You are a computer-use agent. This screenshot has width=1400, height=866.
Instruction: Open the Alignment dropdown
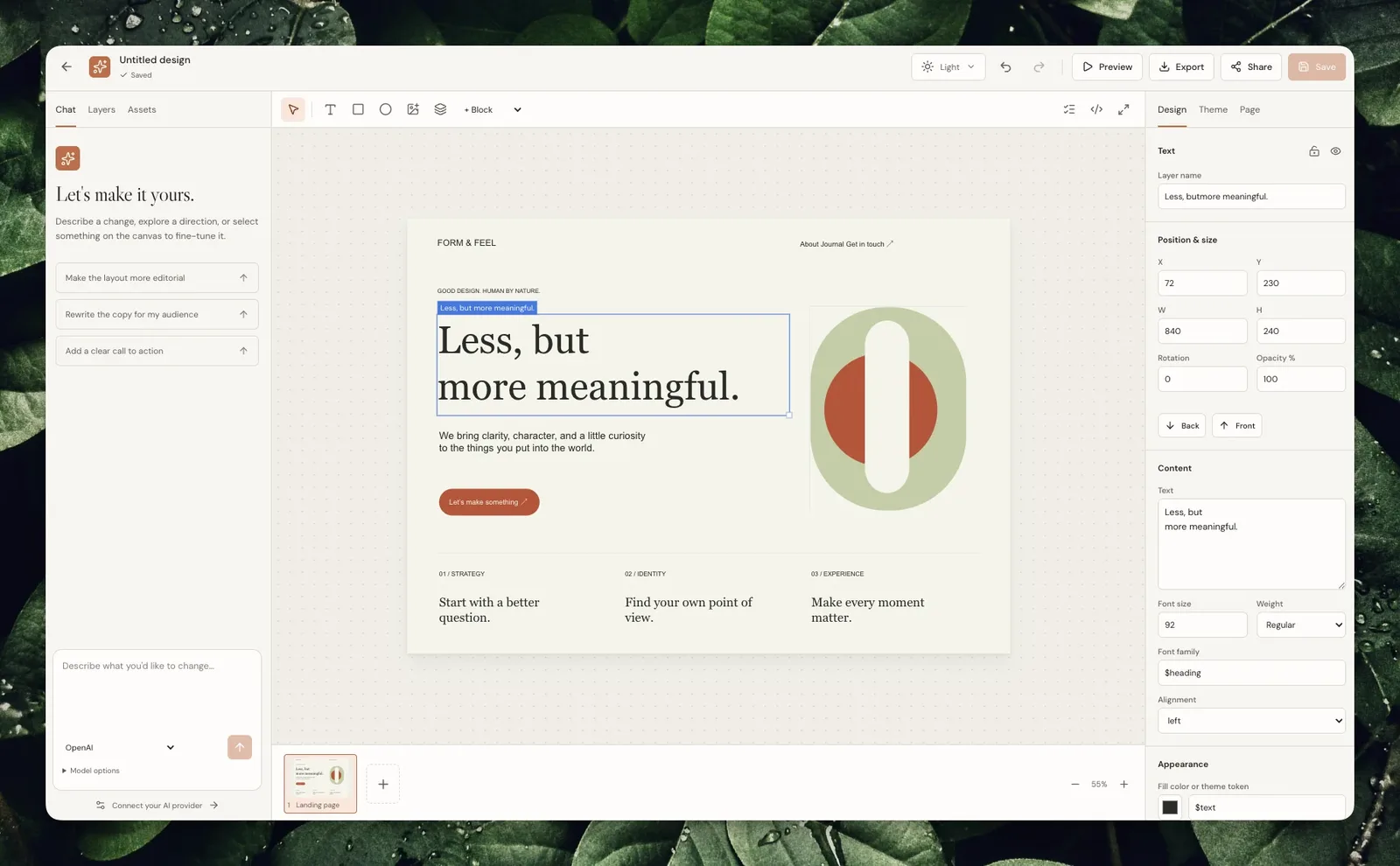(x=1251, y=721)
